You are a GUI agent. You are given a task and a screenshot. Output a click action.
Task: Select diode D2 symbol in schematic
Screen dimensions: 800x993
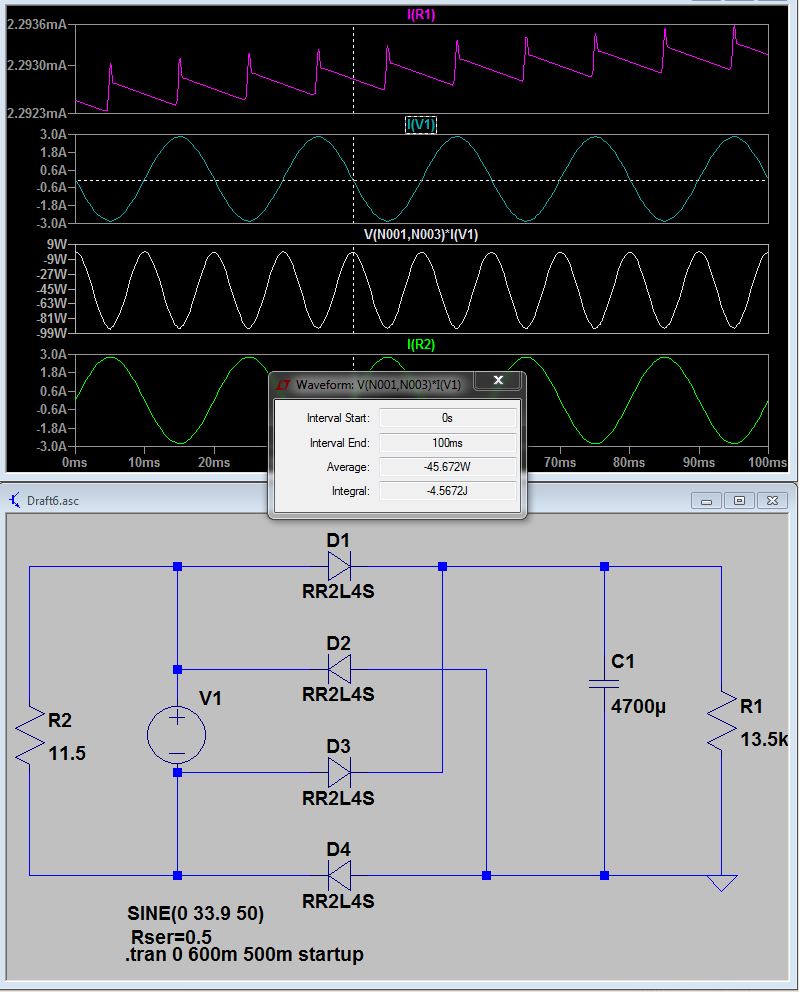pyautogui.click(x=339, y=669)
